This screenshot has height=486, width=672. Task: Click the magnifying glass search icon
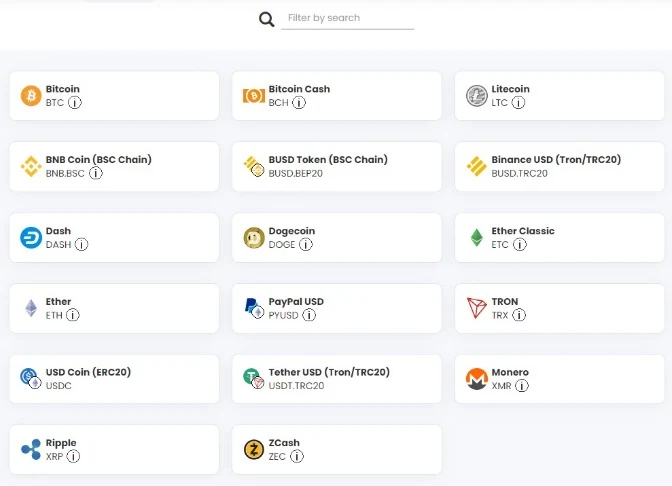click(x=267, y=19)
